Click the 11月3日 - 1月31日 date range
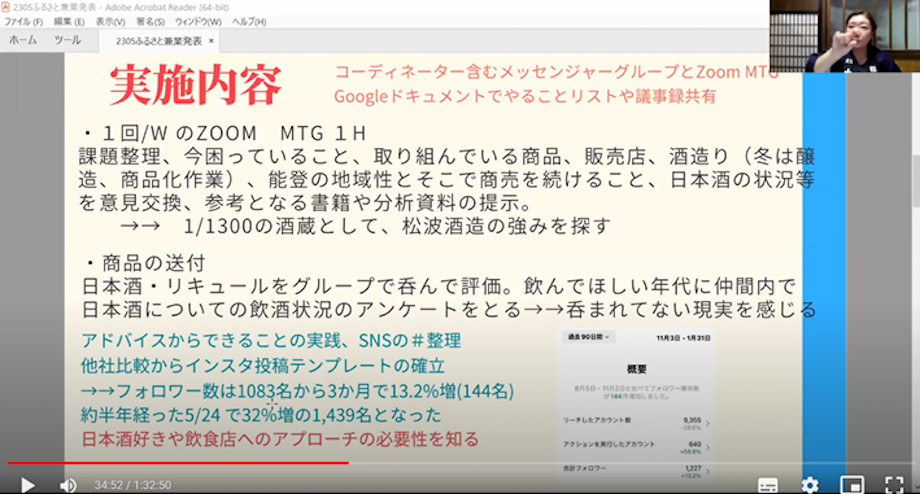920x494 pixels. [x=684, y=338]
